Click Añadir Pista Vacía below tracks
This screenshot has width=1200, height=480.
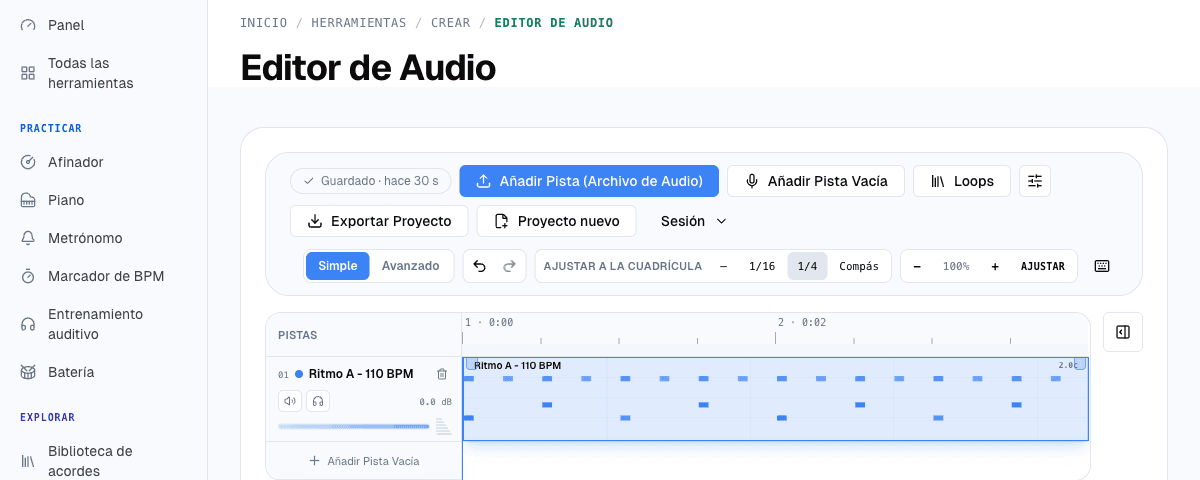tap(364, 461)
